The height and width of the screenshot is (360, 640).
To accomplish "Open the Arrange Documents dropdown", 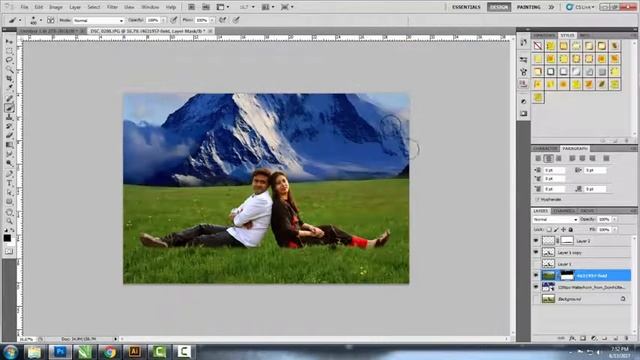I will coord(267,7).
